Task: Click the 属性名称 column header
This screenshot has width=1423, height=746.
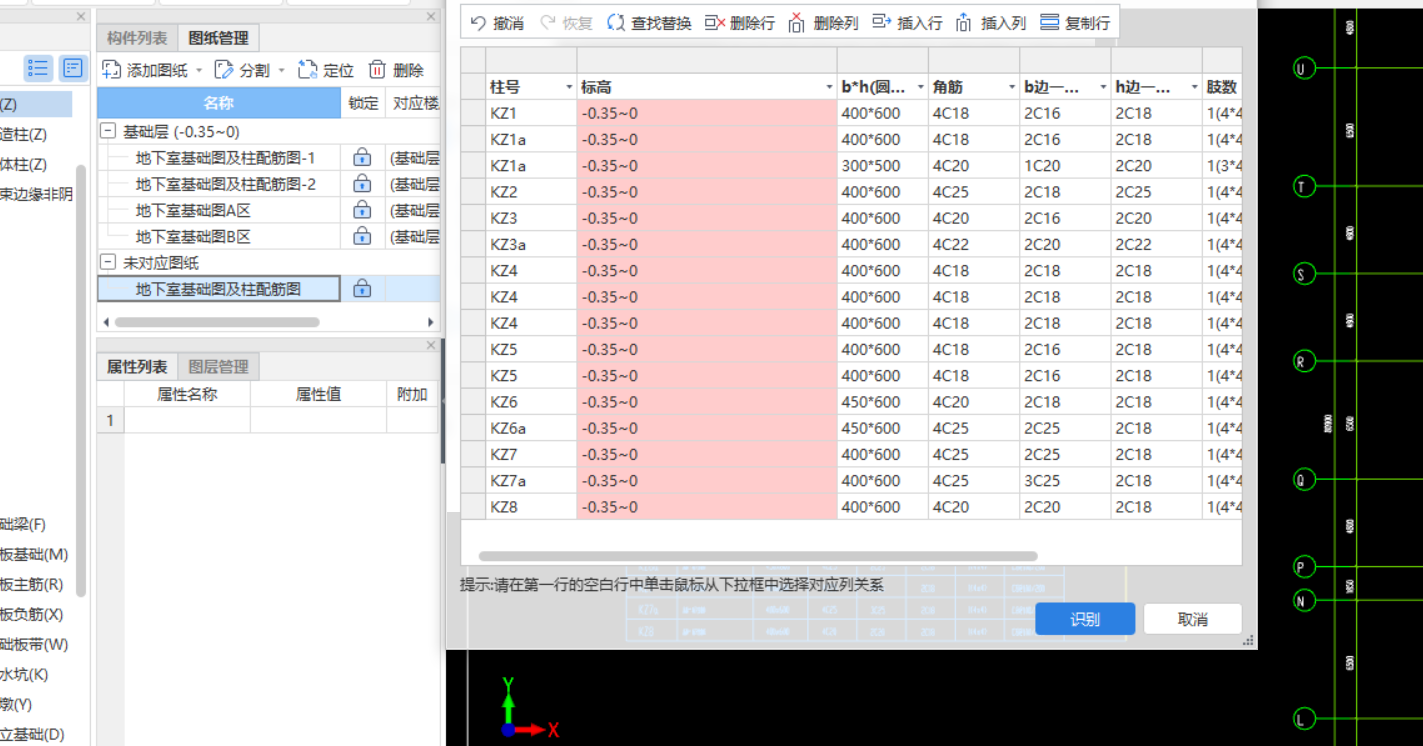Action: pyautogui.click(x=187, y=394)
